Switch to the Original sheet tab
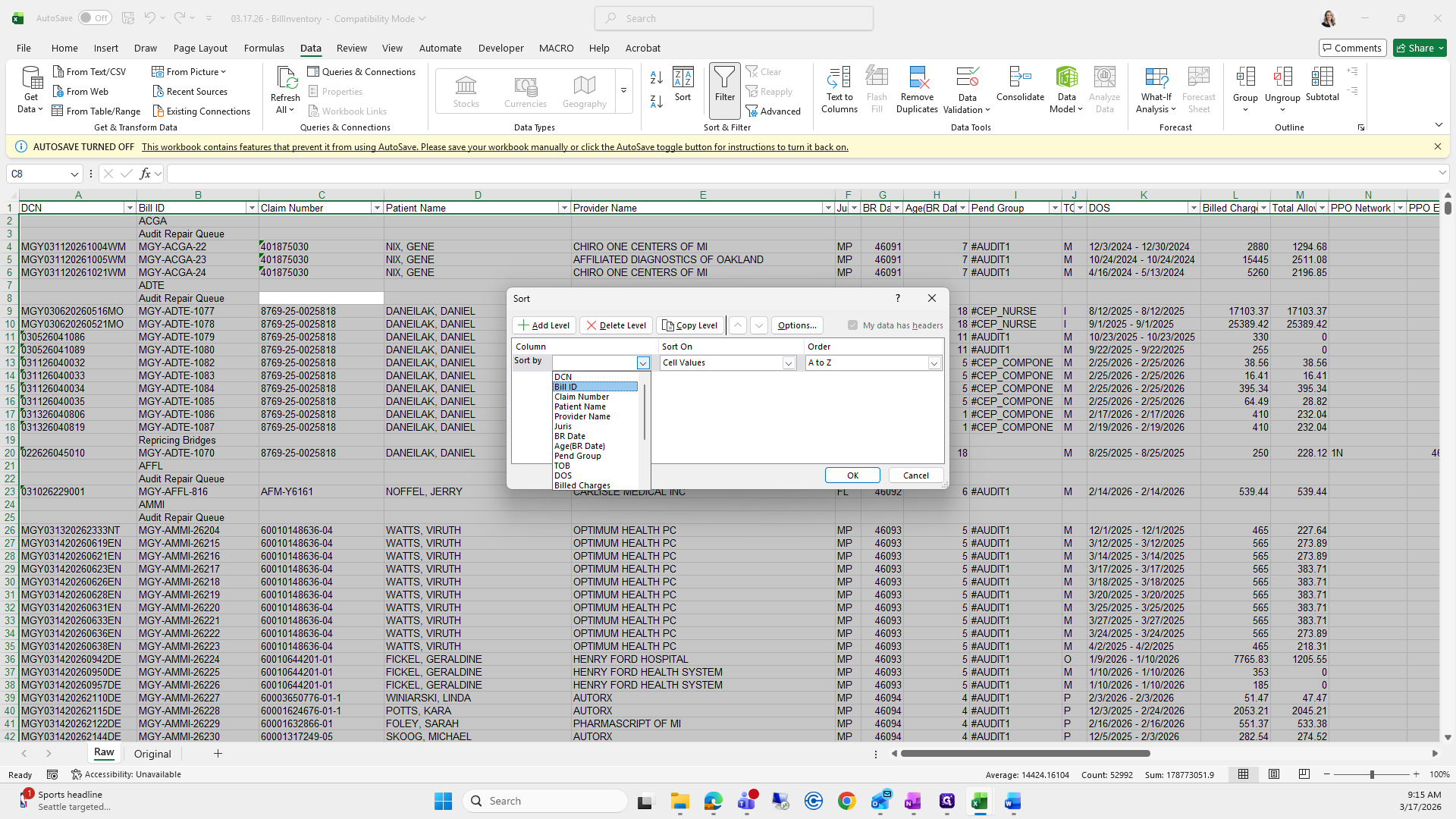The height and width of the screenshot is (819, 1456). [152, 754]
